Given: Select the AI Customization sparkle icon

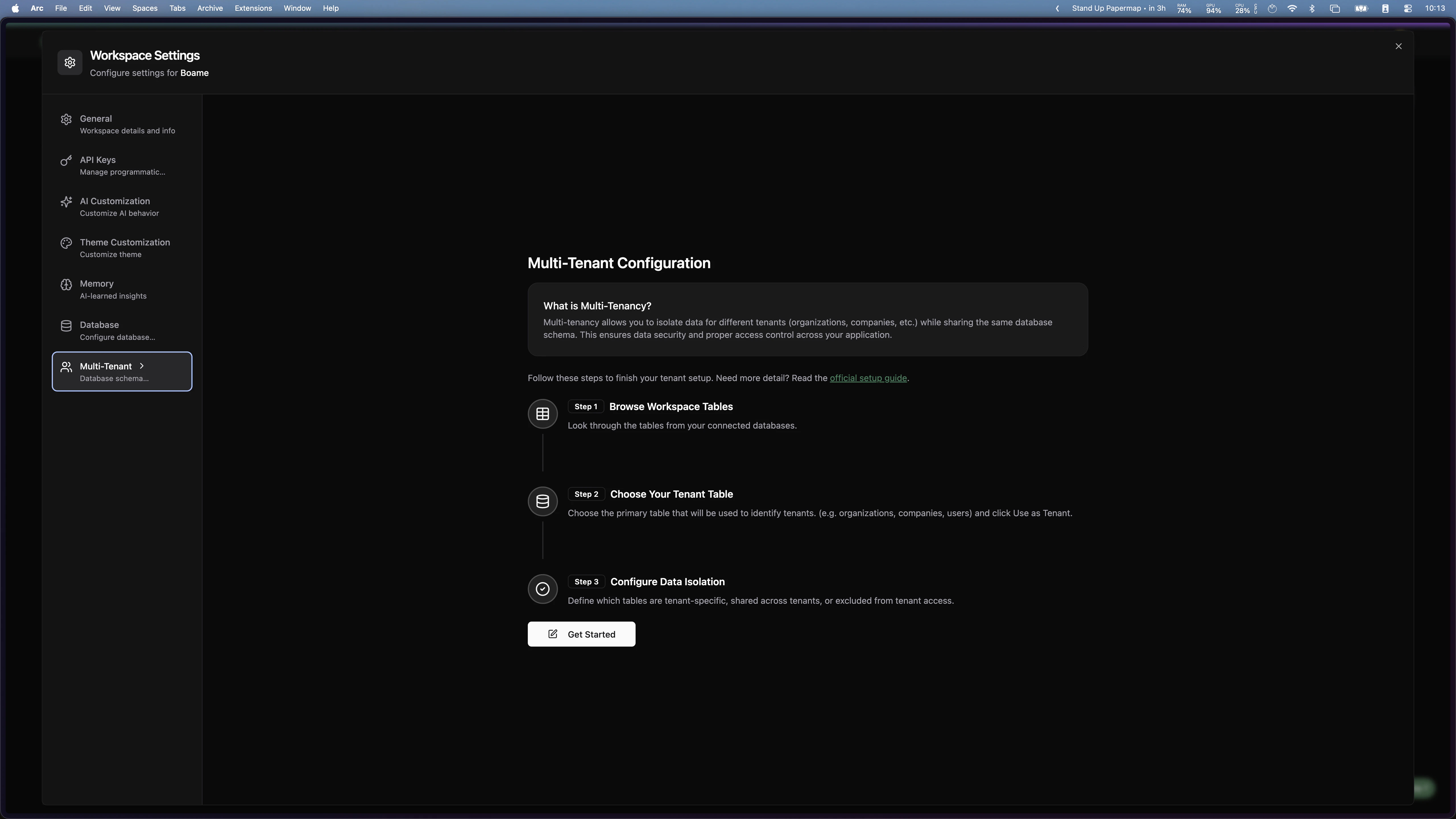Looking at the screenshot, I should (x=66, y=202).
